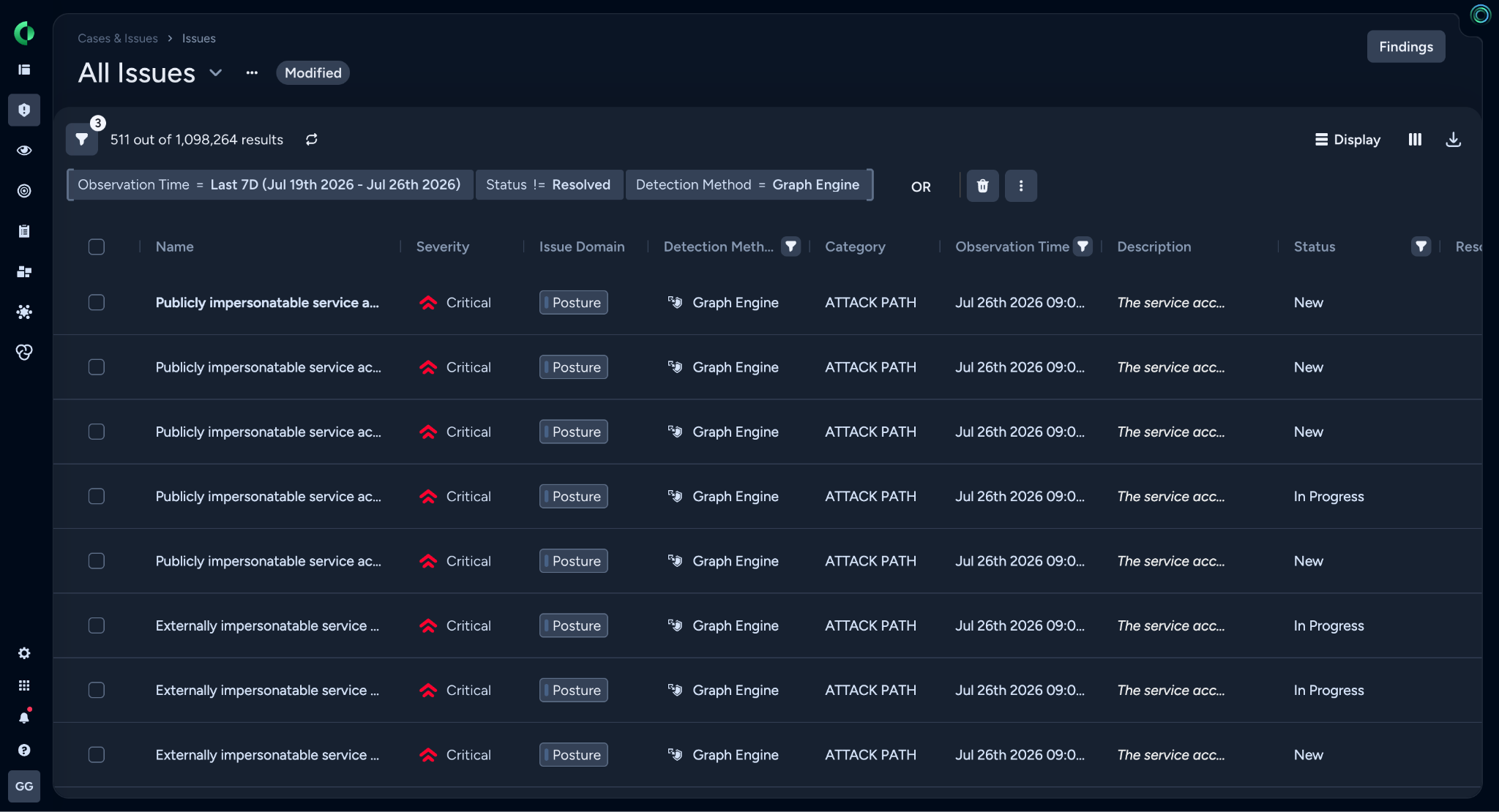Click the Issues breadcrumb
1499x812 pixels.
[199, 38]
